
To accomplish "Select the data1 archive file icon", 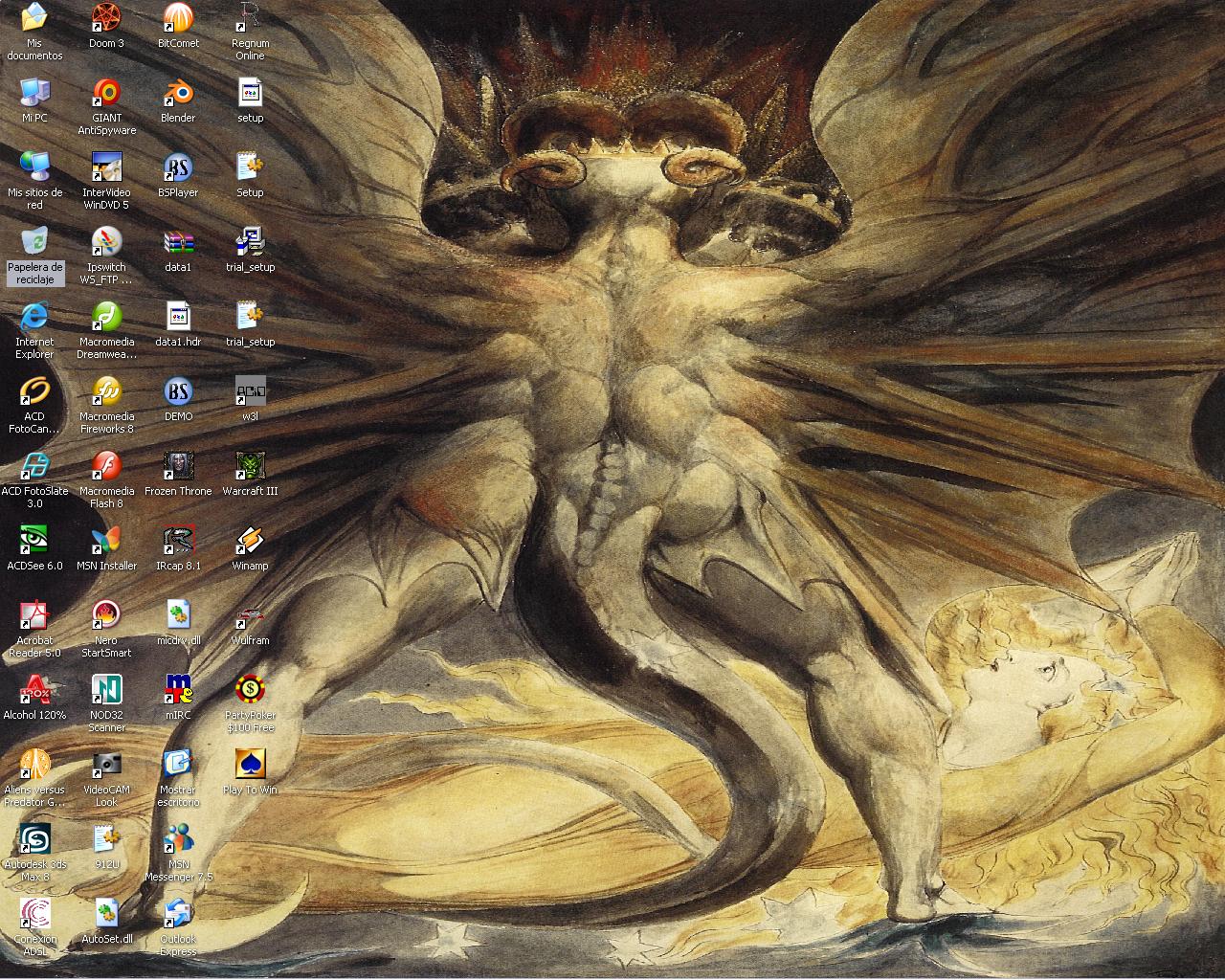I will pos(178,241).
